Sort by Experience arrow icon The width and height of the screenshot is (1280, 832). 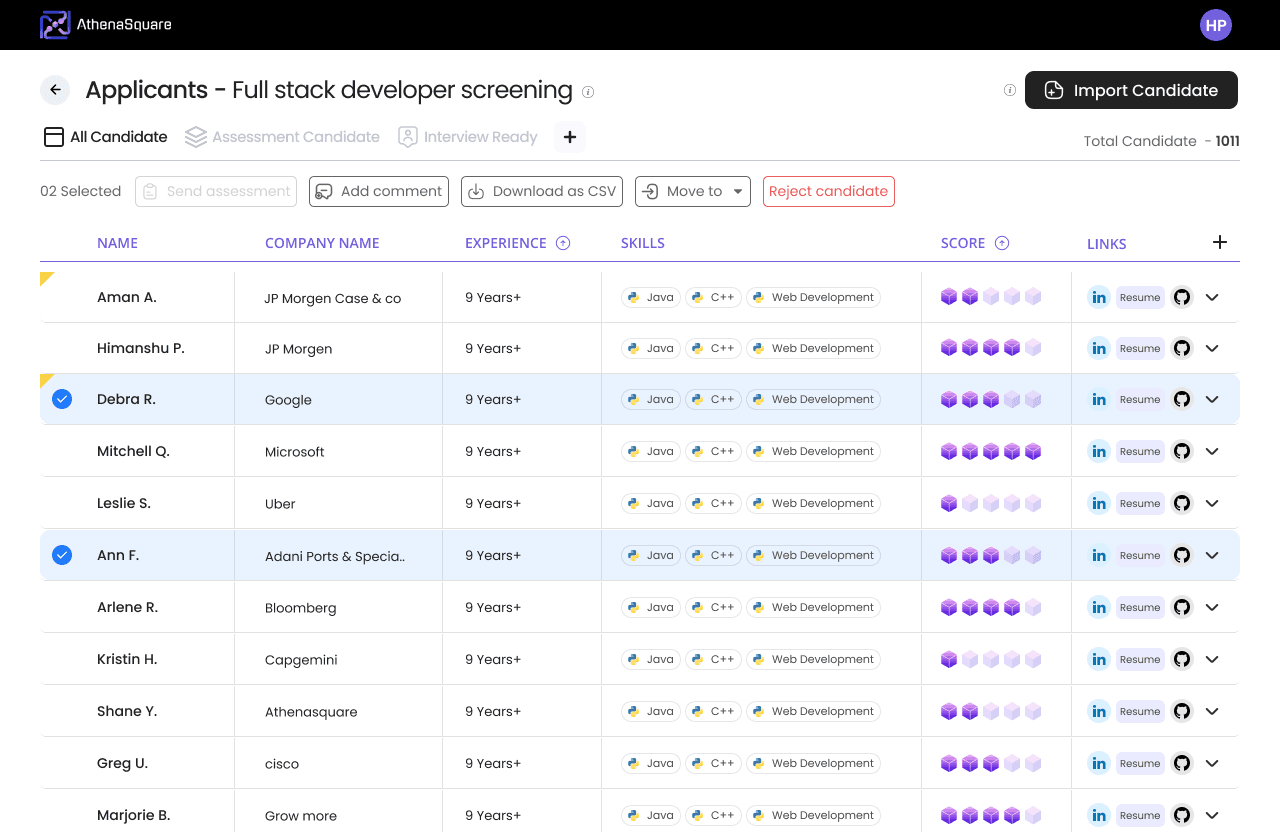click(563, 243)
